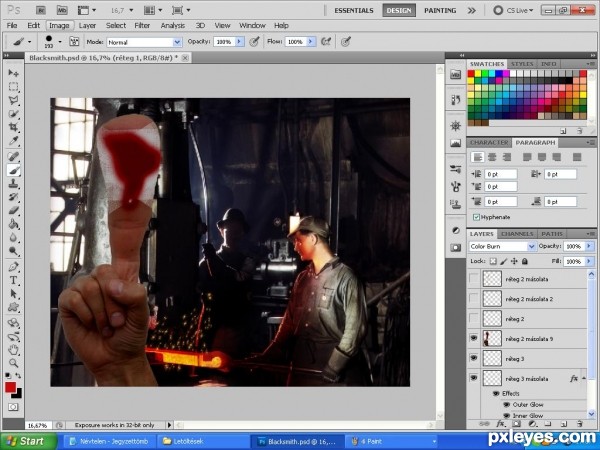Open Letöltések taskbar item
Screen dimensions: 600x450
click(x=205, y=441)
